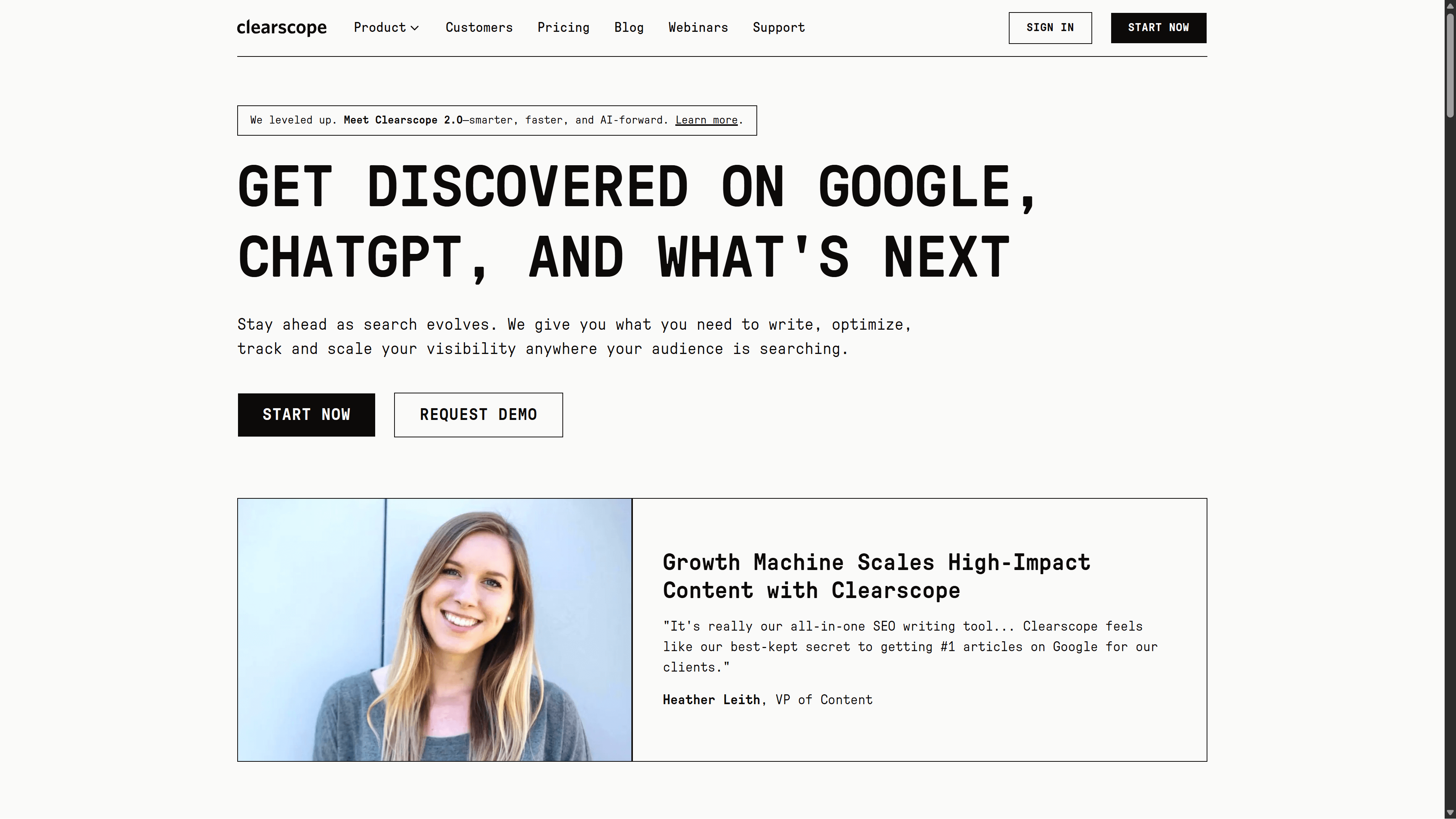
Task: Click the Heather Leith name
Action: click(711, 699)
